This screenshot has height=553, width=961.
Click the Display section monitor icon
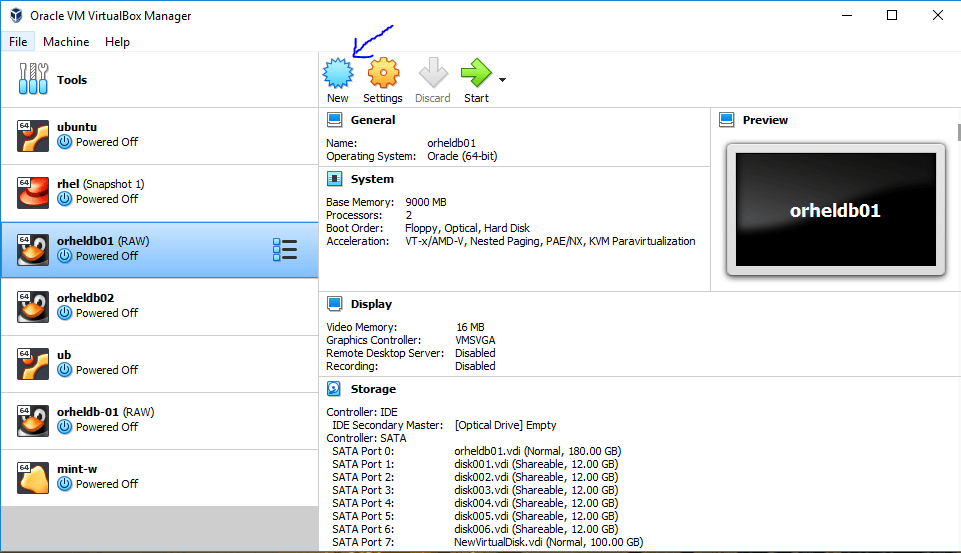[x=335, y=303]
